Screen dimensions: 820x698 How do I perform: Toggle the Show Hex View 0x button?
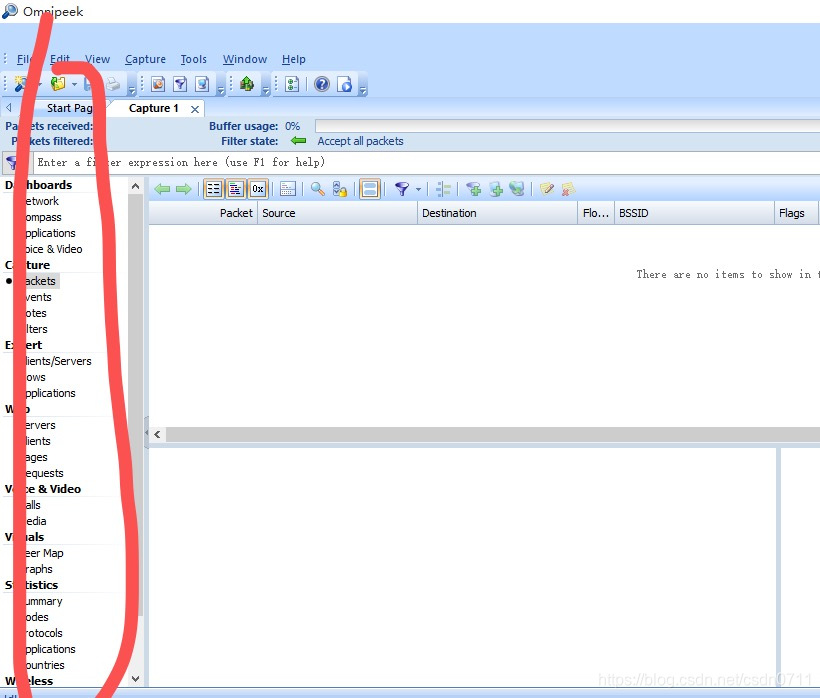click(258, 189)
